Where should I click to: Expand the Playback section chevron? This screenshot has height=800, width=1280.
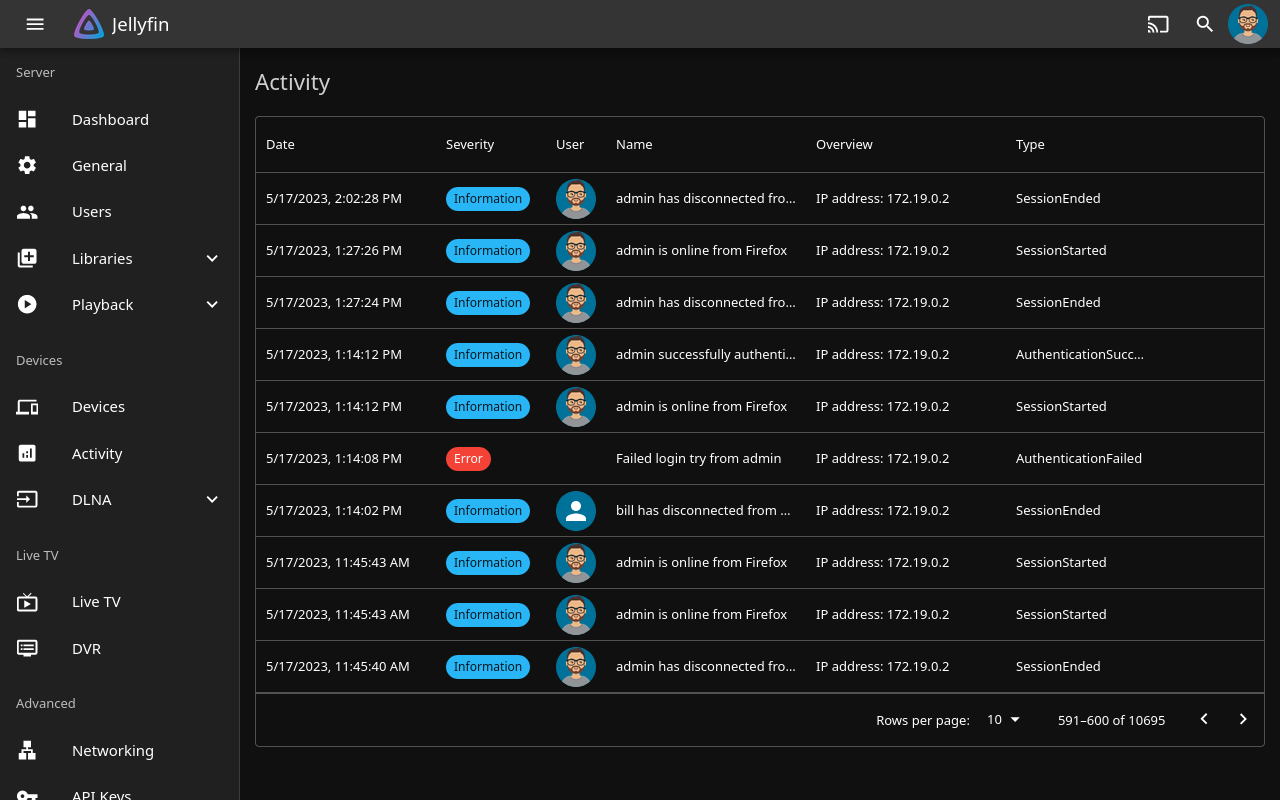(x=212, y=304)
